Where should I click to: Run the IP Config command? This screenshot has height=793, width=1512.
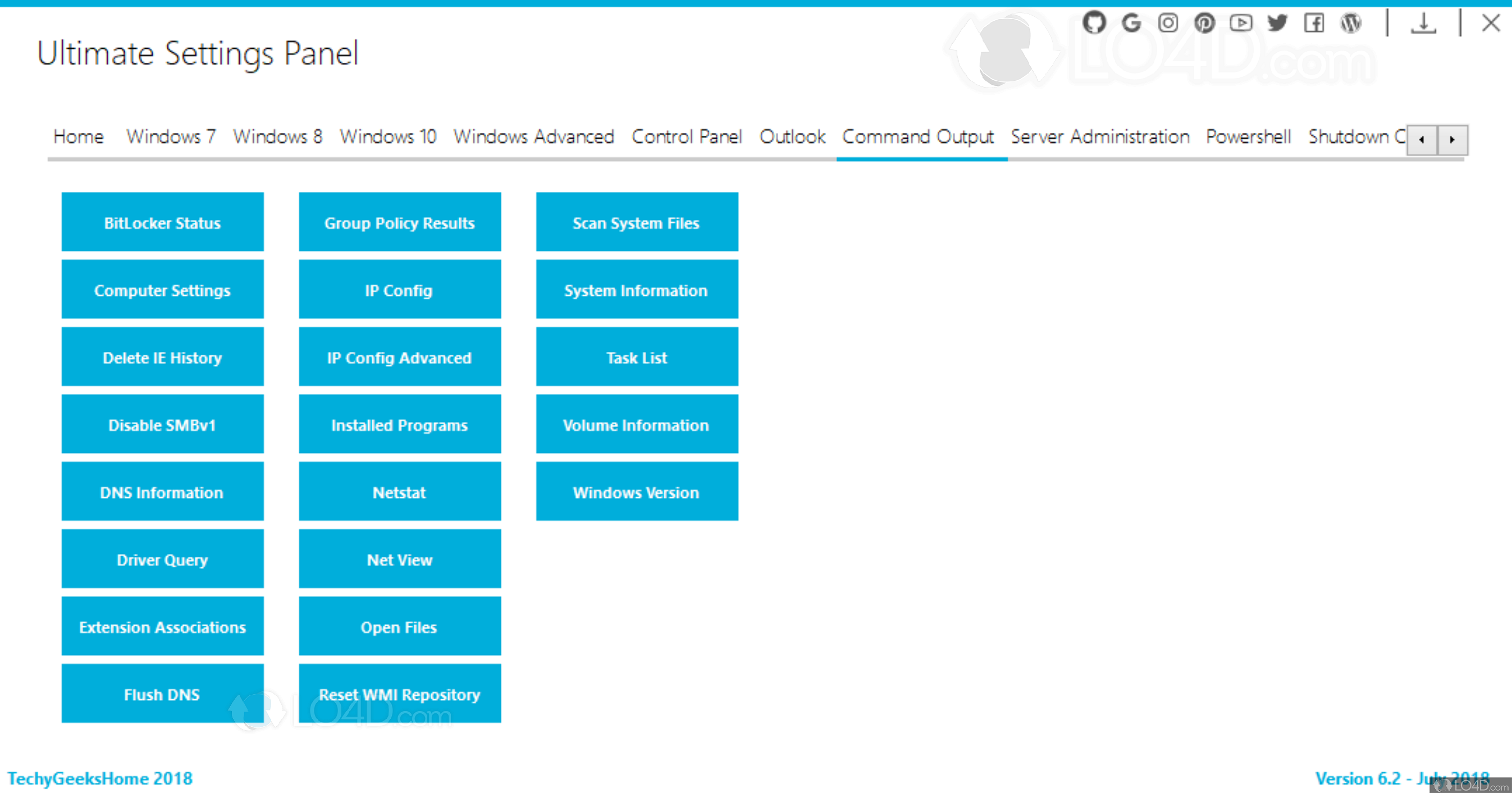click(x=399, y=290)
